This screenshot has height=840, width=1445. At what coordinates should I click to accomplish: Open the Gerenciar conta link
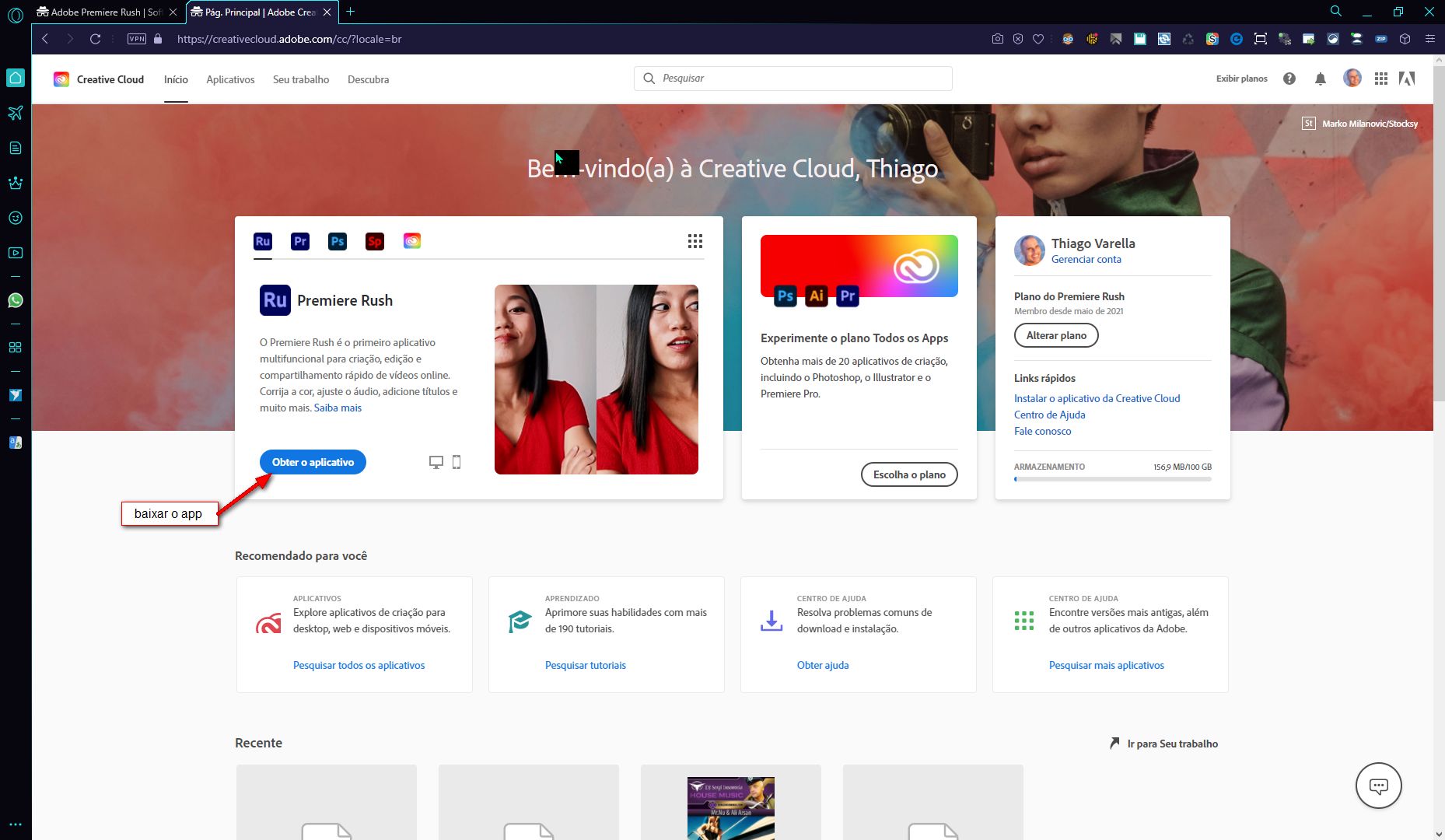pos(1086,260)
